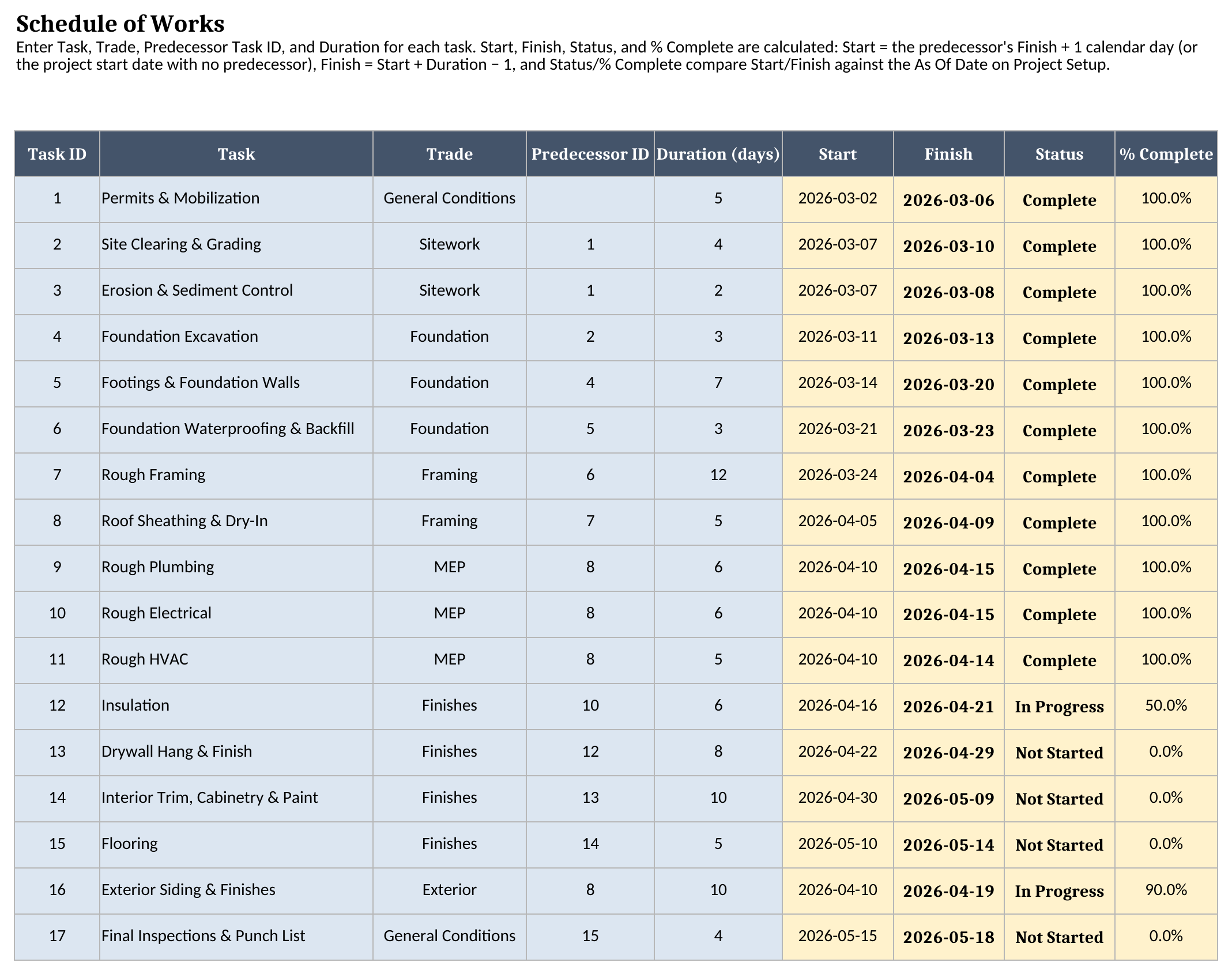Select the 'Rough Plumbing' task cell

coord(236,568)
